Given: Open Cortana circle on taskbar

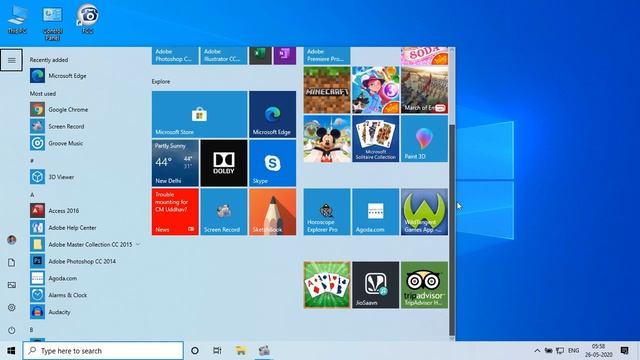Looking at the screenshot, I should click(x=195, y=351).
